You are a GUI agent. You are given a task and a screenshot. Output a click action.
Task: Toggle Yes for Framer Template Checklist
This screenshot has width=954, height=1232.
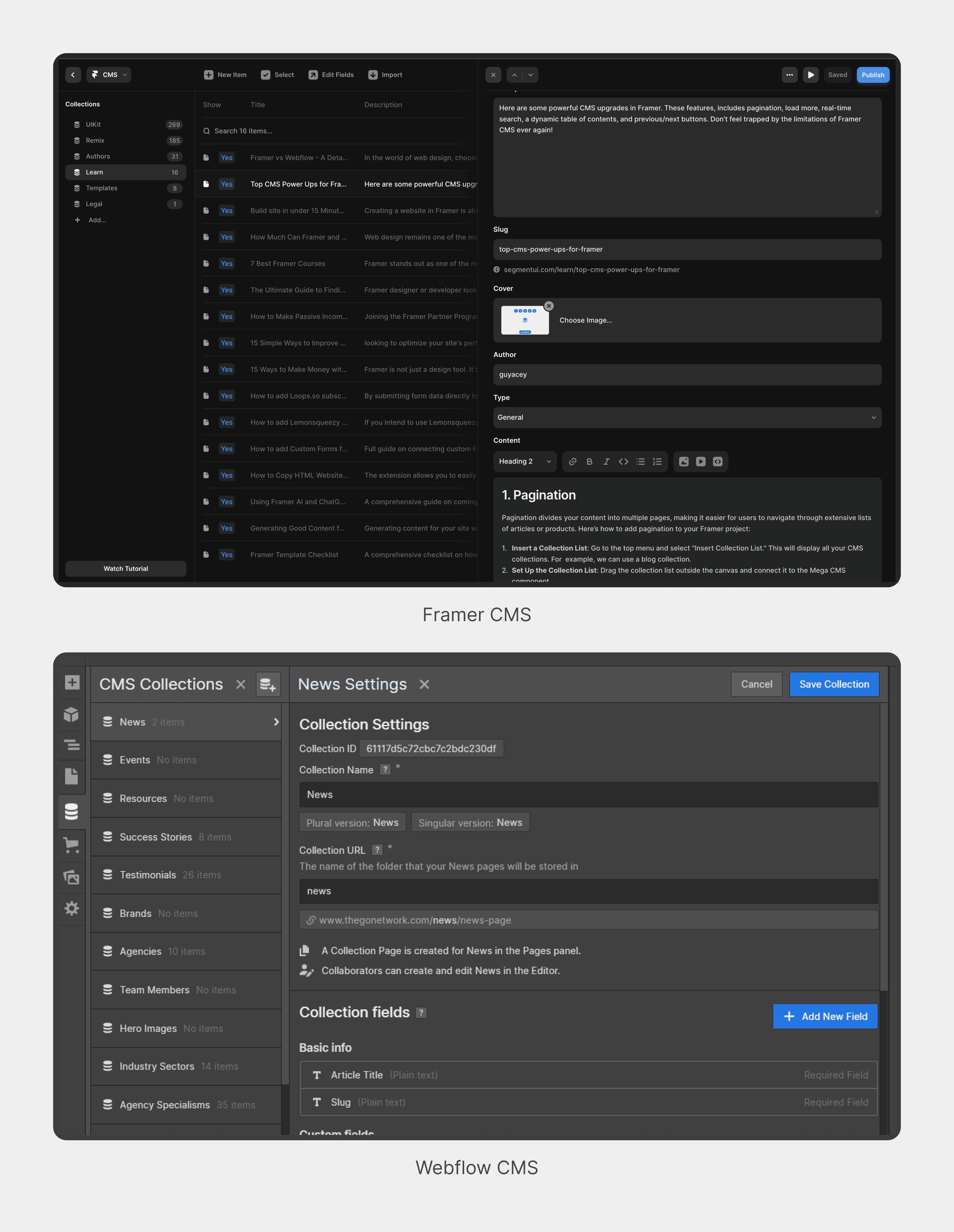[227, 555]
